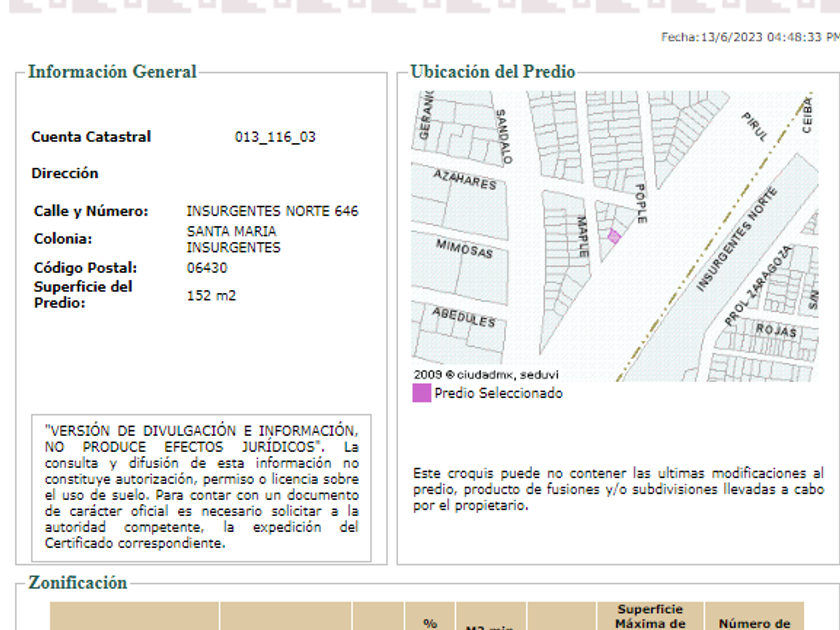Click the pink Predio Seleccionado legend swatch

click(x=422, y=393)
